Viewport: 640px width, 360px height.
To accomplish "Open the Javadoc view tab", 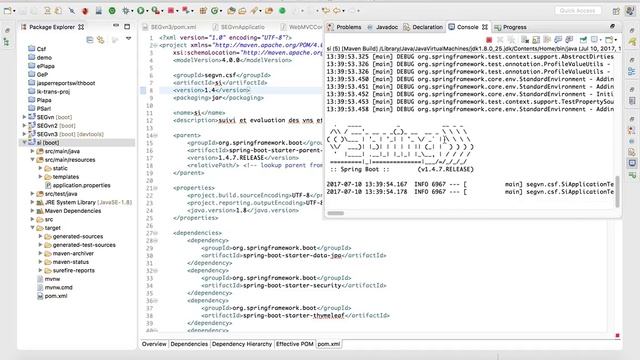I will click(382, 27).
